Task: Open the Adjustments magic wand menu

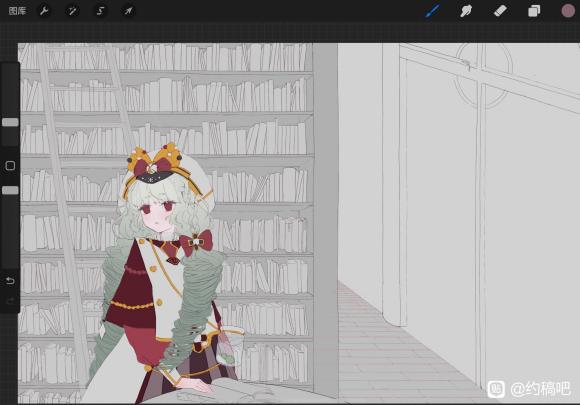Action: click(72, 11)
